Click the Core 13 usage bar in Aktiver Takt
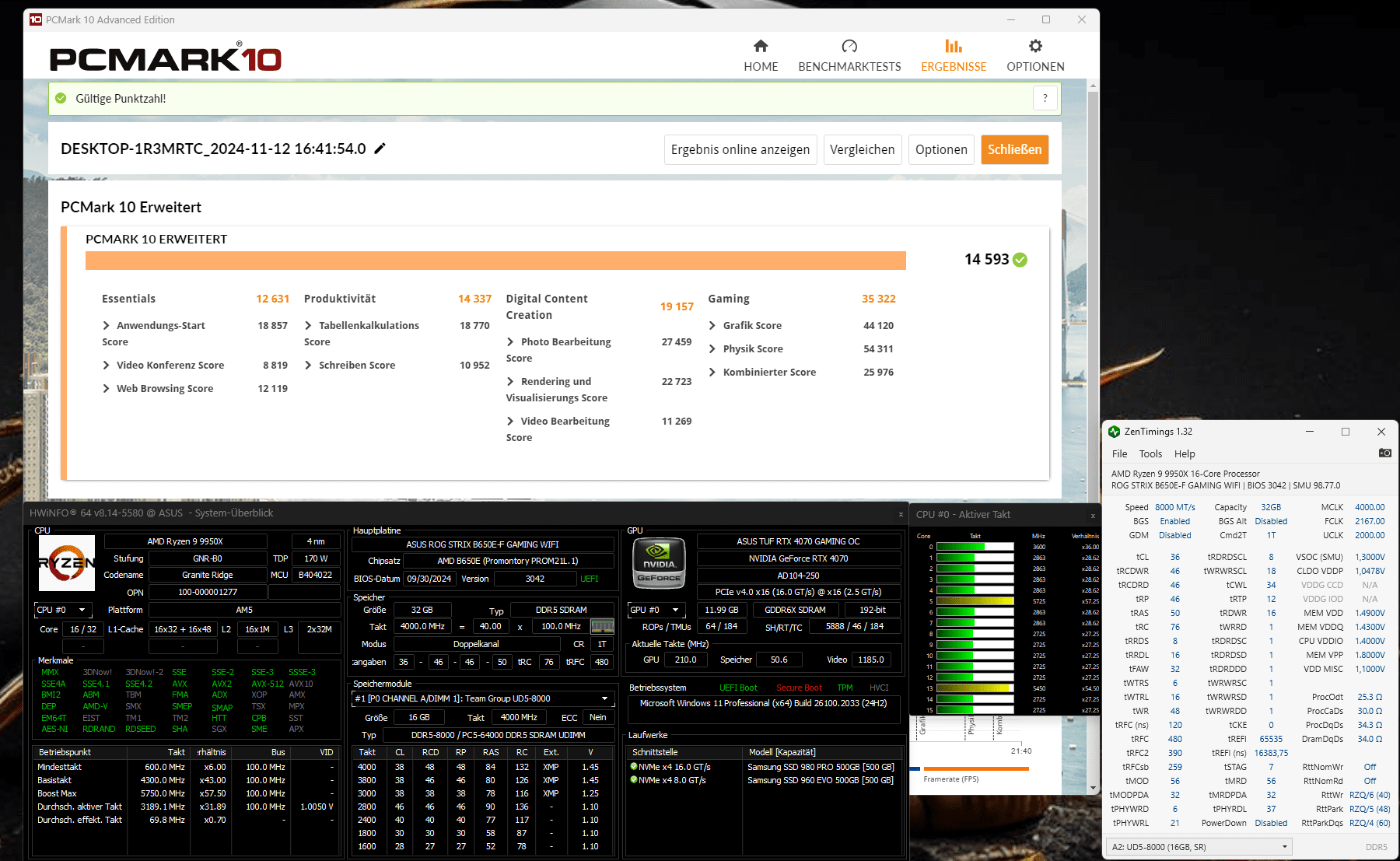The width and height of the screenshot is (1400, 861). (x=975, y=688)
